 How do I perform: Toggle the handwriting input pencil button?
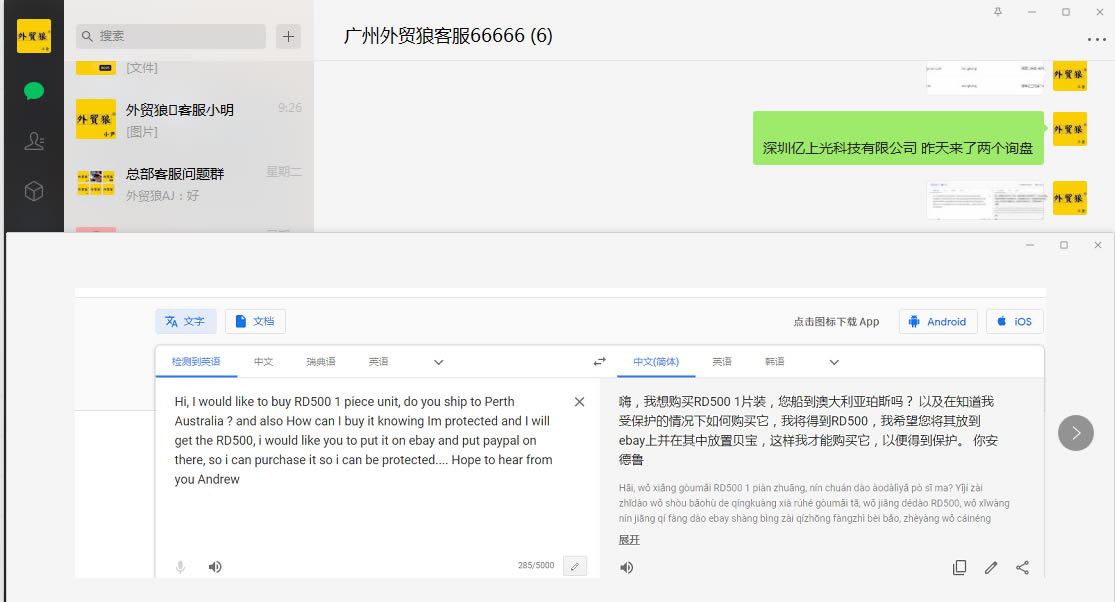(574, 566)
